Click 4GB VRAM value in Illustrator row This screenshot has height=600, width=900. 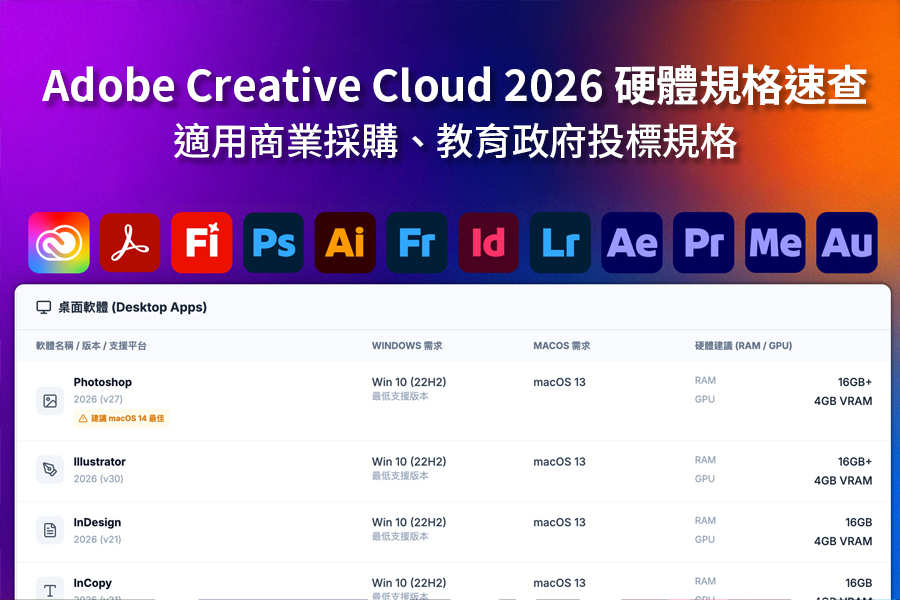(843, 480)
